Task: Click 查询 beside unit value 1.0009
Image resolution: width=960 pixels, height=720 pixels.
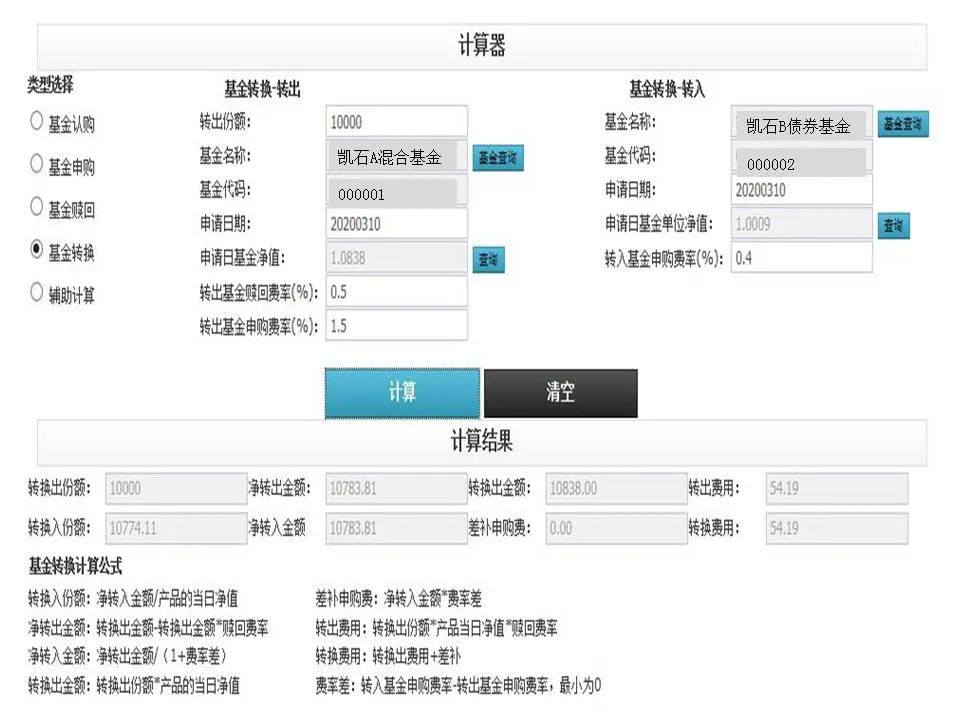Action: point(893,225)
